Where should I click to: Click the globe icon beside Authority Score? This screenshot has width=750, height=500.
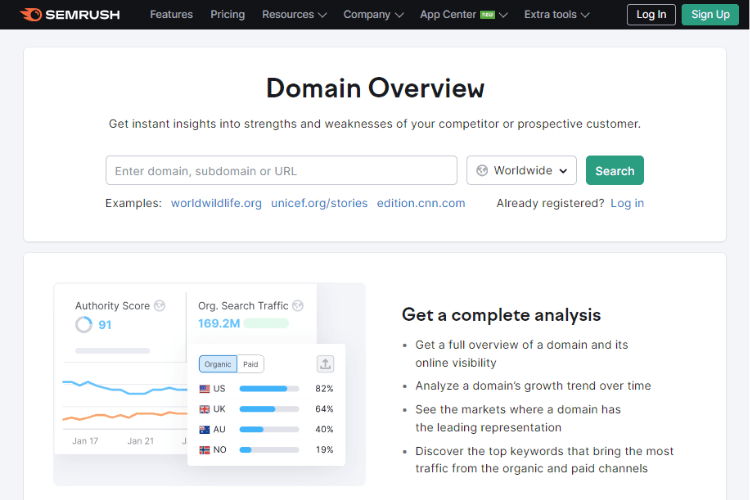click(x=160, y=306)
